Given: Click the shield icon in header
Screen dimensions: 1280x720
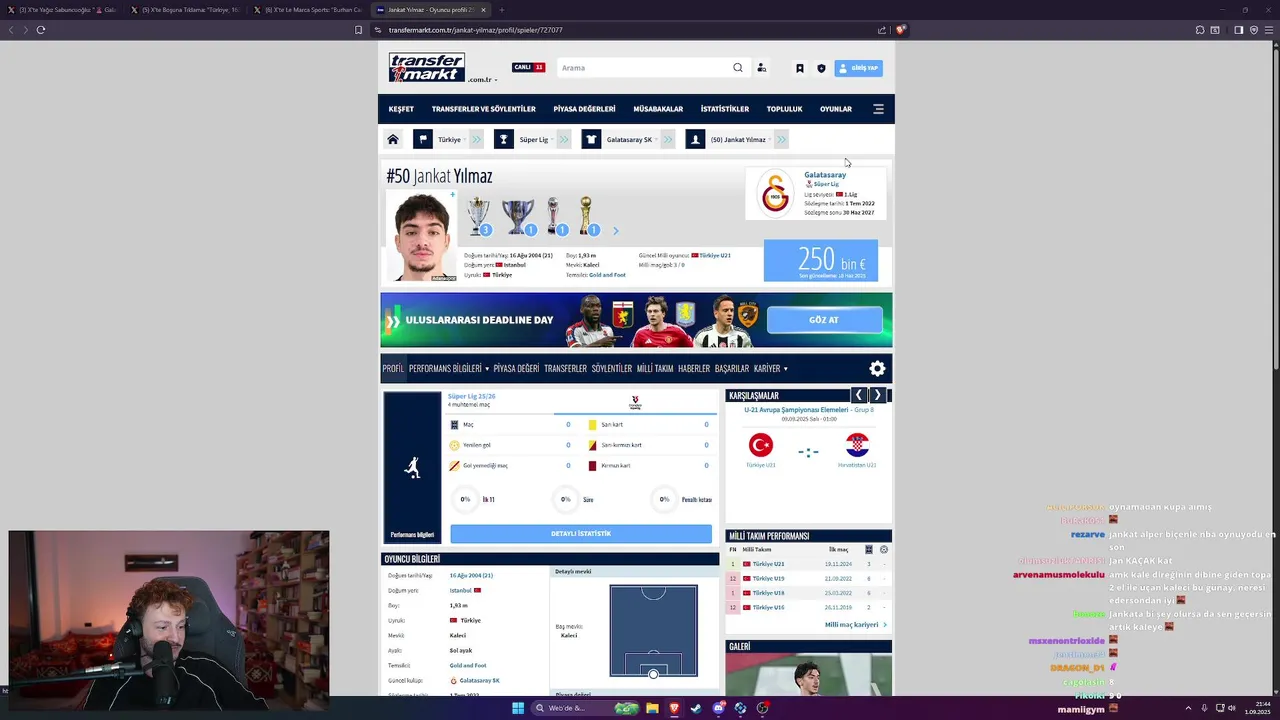Looking at the screenshot, I should pos(821,68).
